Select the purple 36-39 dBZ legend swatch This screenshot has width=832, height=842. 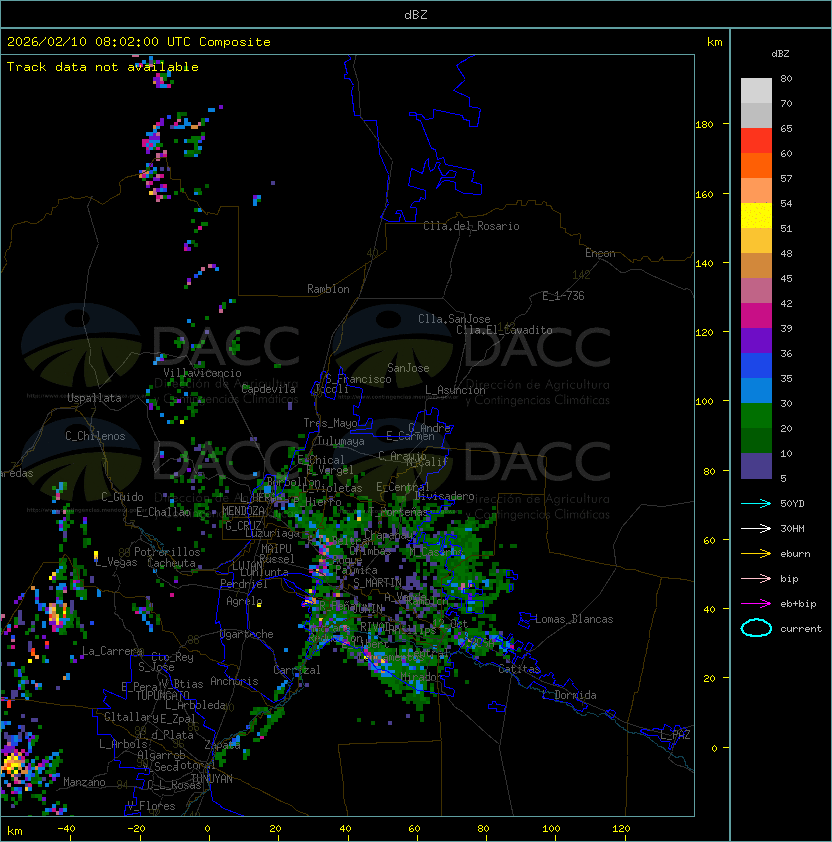(x=756, y=340)
